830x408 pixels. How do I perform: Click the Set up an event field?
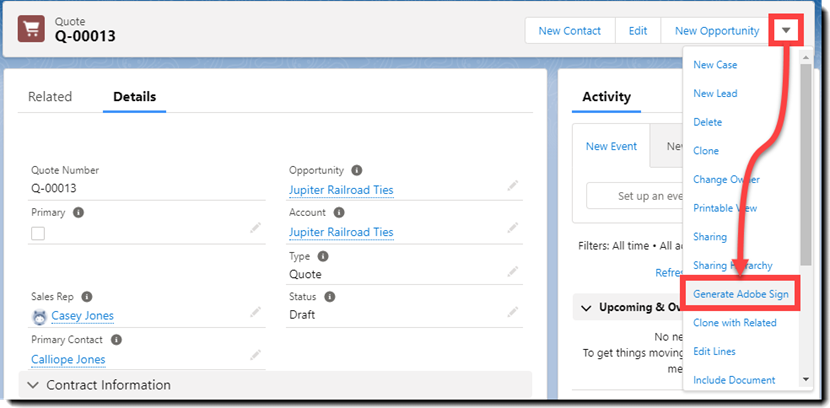[635, 196]
